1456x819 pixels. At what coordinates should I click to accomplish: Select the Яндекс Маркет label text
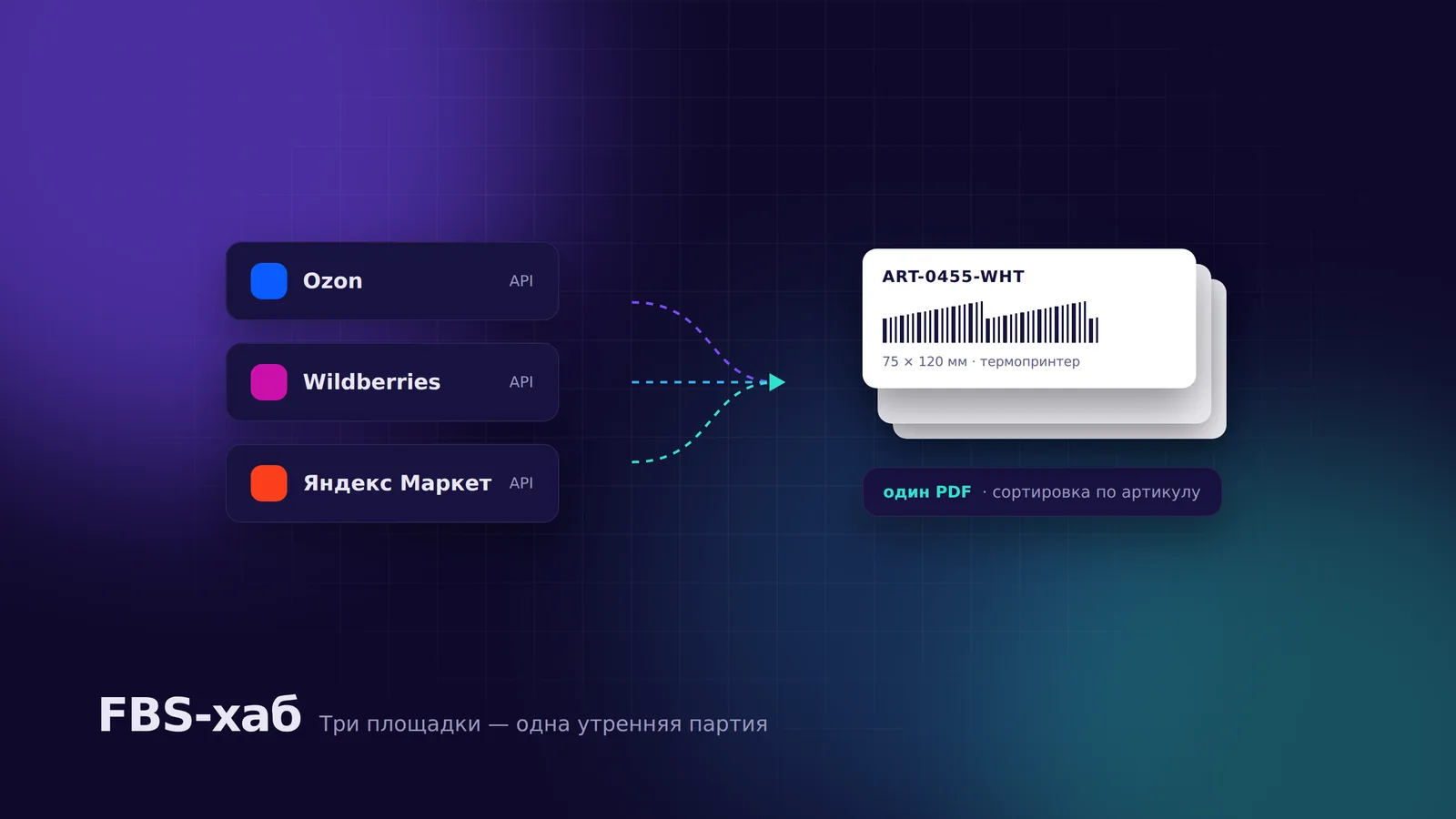tap(397, 483)
